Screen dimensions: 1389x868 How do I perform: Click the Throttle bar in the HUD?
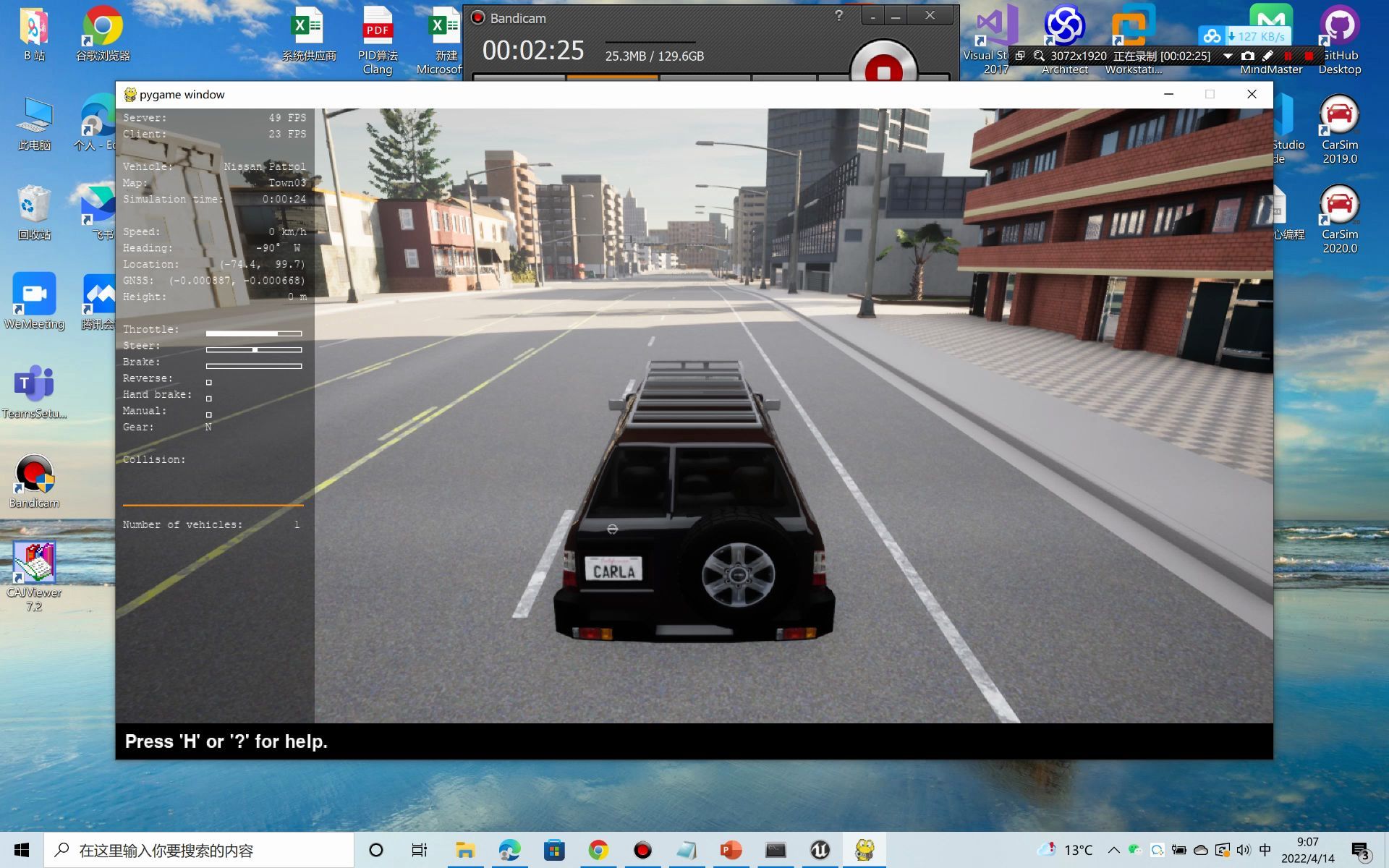(x=253, y=333)
